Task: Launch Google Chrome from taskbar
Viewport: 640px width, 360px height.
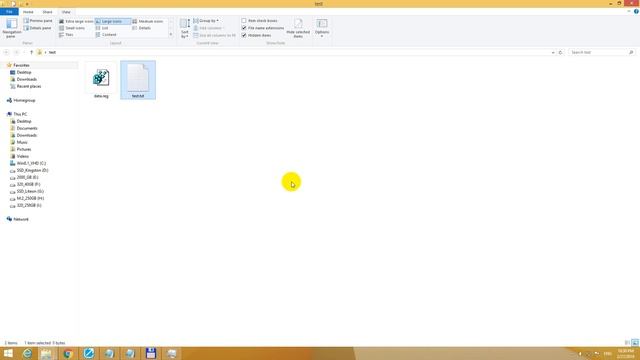Action: click(68, 353)
